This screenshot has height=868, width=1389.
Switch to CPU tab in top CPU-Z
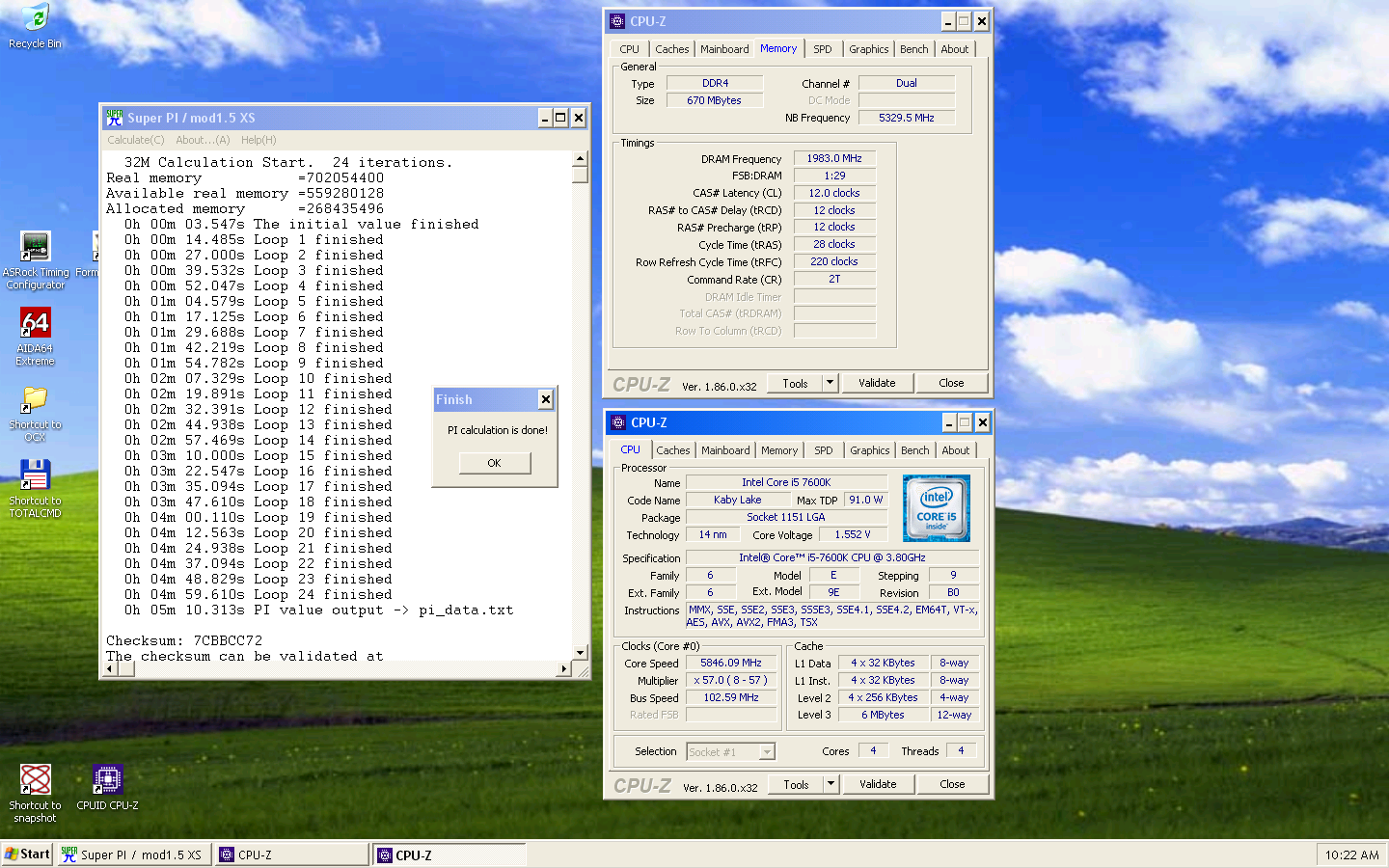629,49
